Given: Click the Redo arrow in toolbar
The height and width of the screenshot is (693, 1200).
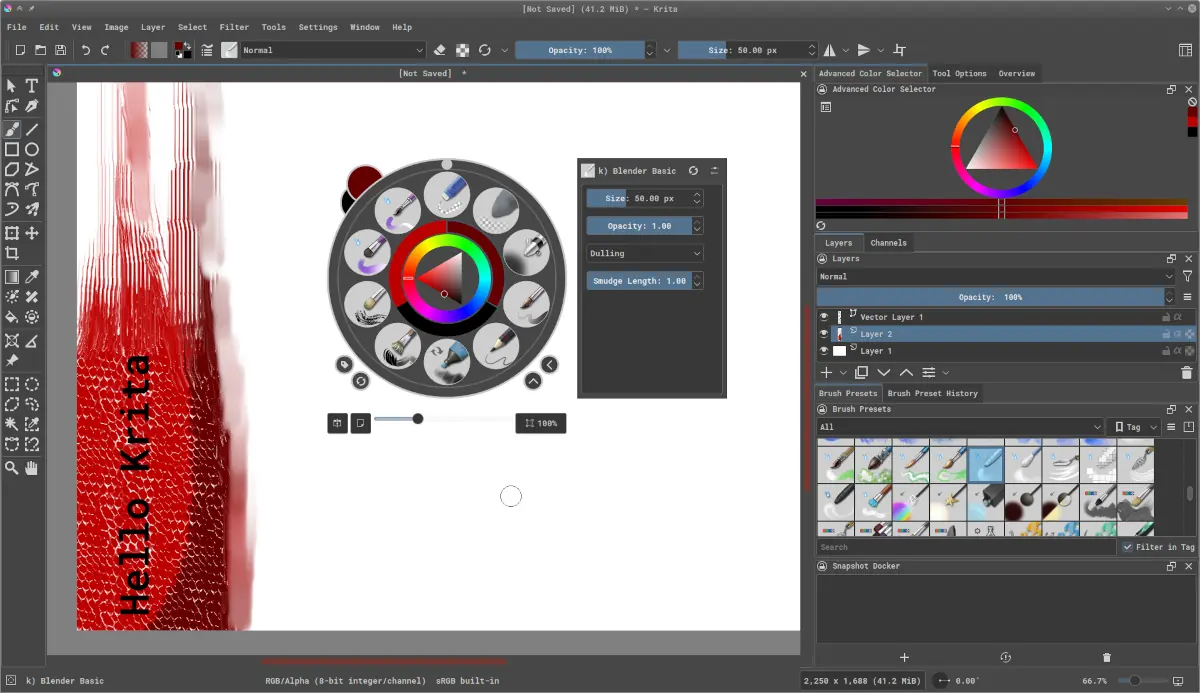Looking at the screenshot, I should point(105,50).
